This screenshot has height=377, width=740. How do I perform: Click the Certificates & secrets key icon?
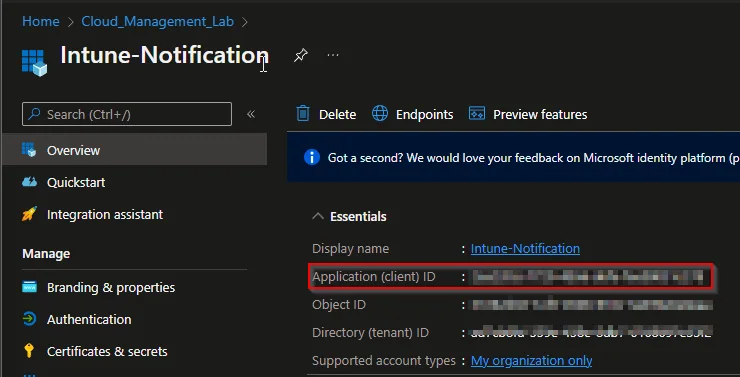[x=29, y=351]
